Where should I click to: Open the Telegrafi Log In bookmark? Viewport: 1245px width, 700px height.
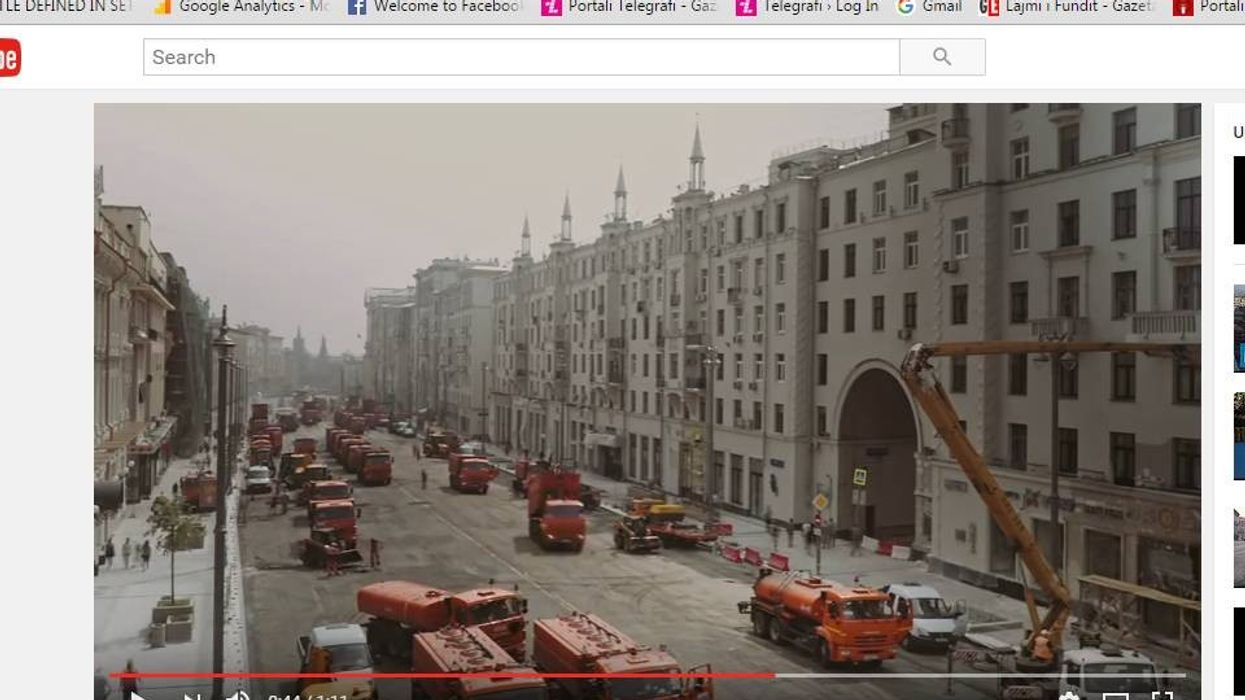(808, 7)
